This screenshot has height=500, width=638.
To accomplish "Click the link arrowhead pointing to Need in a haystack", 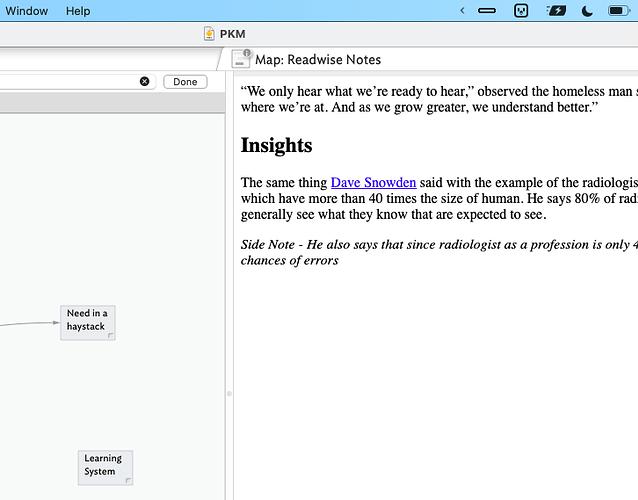I will point(56,323).
